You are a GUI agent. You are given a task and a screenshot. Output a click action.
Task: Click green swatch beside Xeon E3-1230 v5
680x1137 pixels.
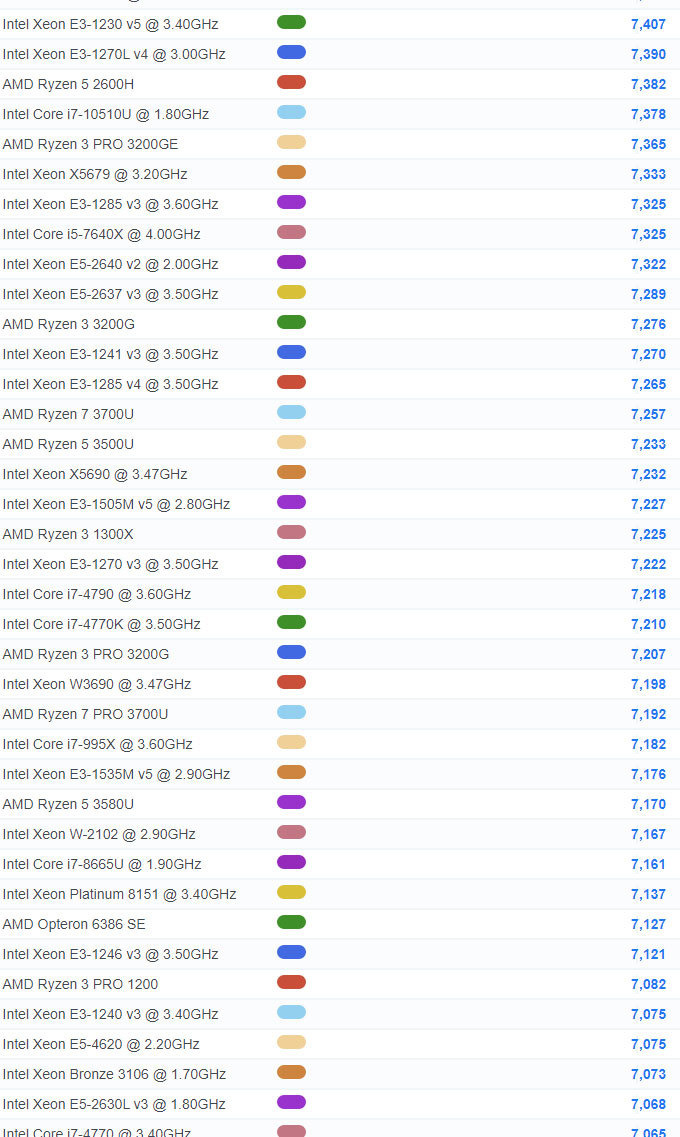click(291, 22)
